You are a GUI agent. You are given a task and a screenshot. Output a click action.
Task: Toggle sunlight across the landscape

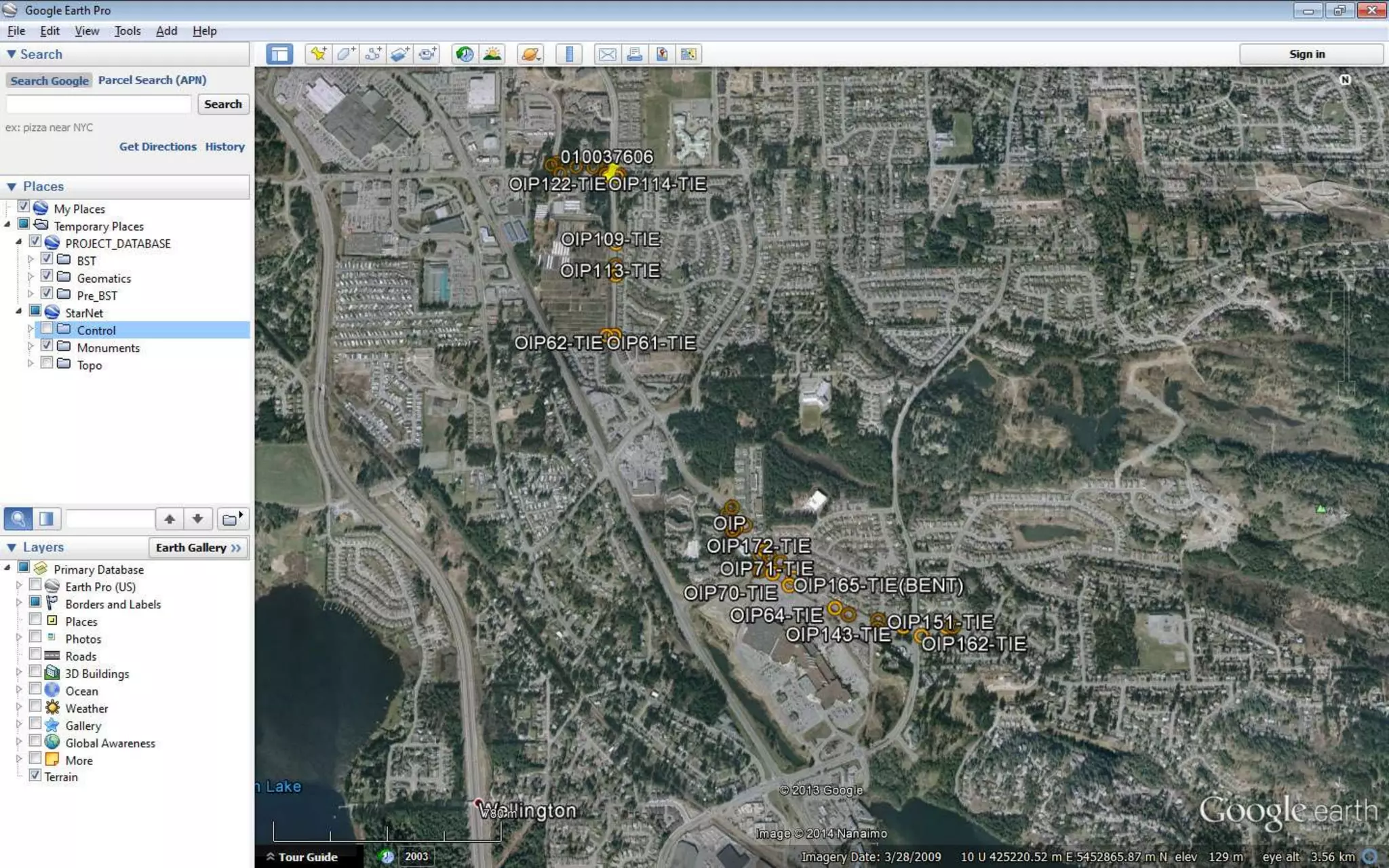(x=492, y=54)
